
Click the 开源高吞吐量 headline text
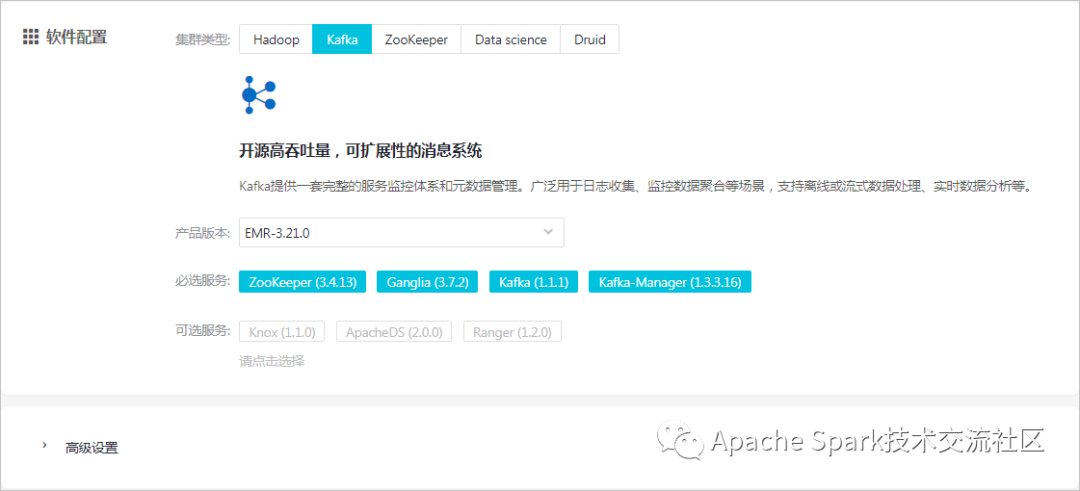tap(360, 151)
